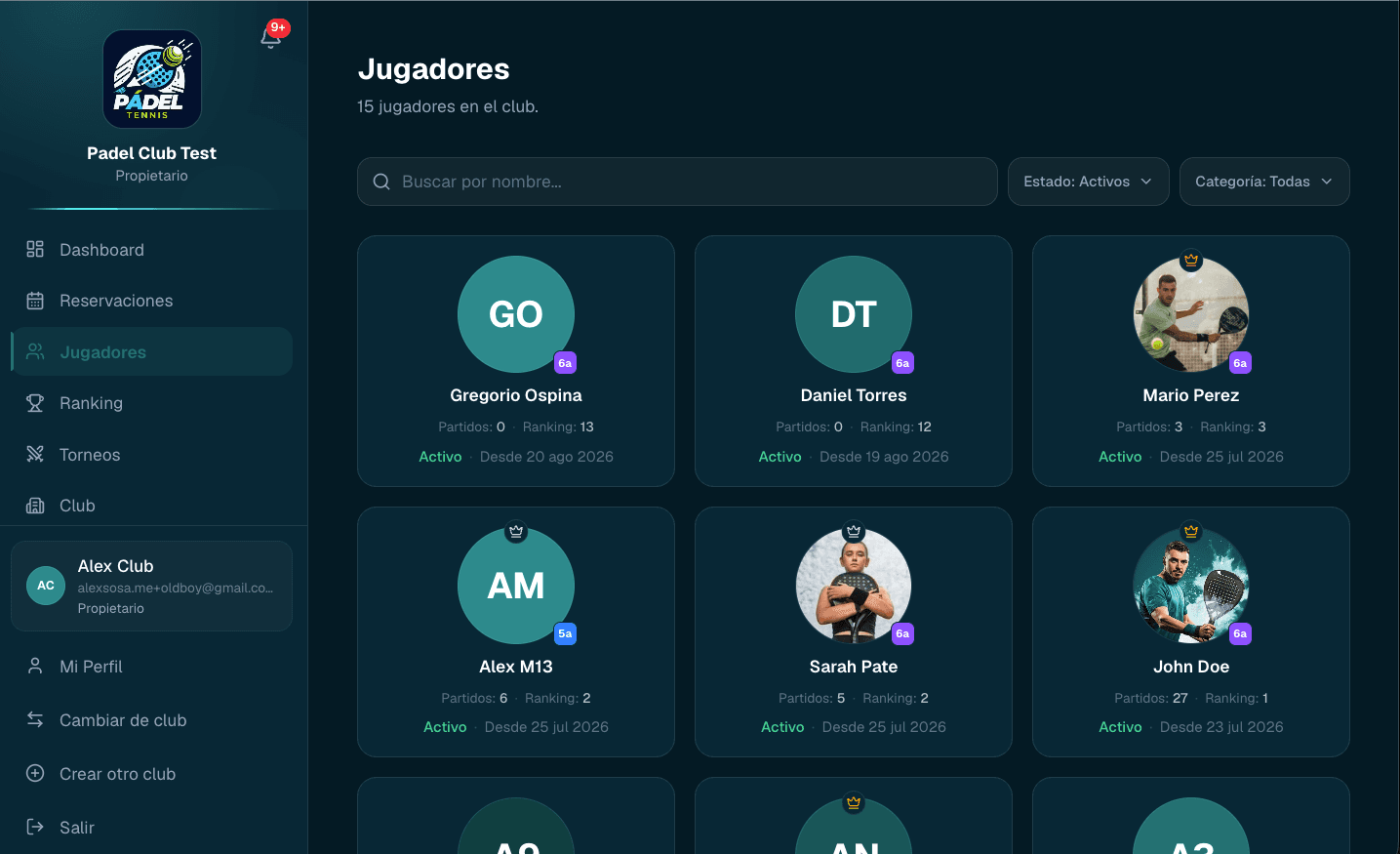Open Mario Perez's profile photo
This screenshot has height=854, width=1400.
click(1191, 314)
